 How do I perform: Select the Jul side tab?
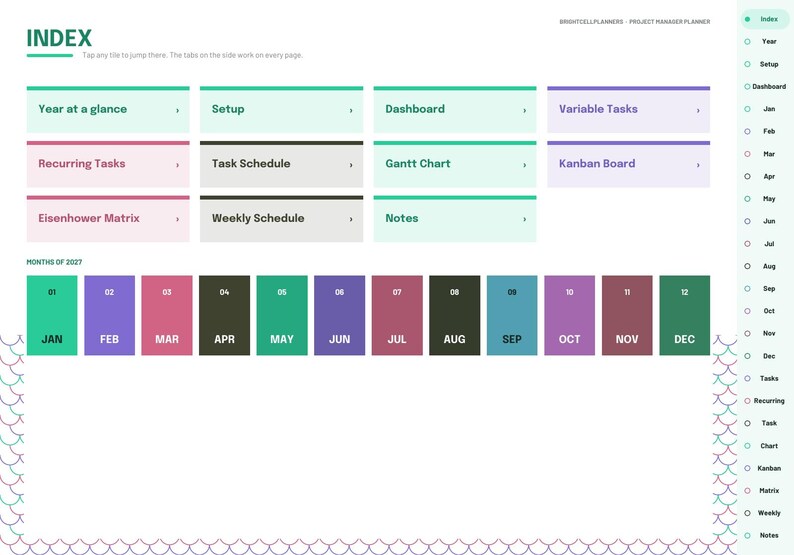click(x=765, y=244)
